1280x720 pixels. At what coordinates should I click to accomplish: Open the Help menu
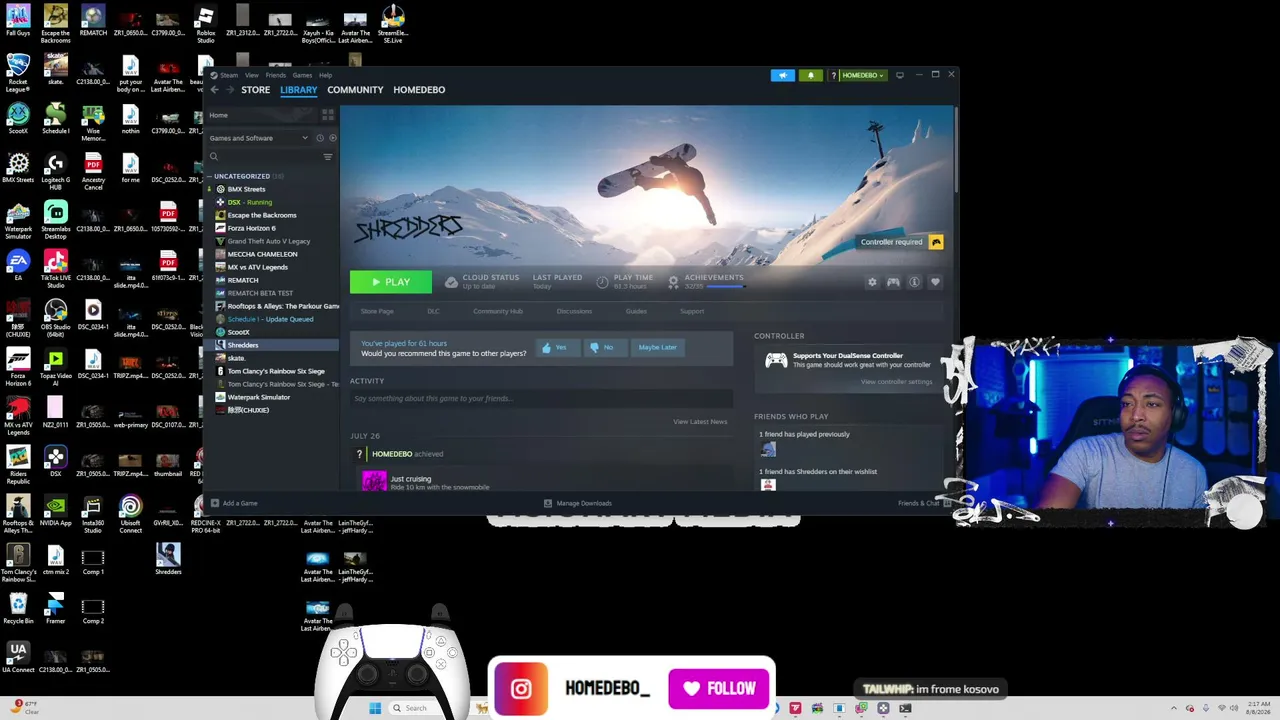click(325, 75)
